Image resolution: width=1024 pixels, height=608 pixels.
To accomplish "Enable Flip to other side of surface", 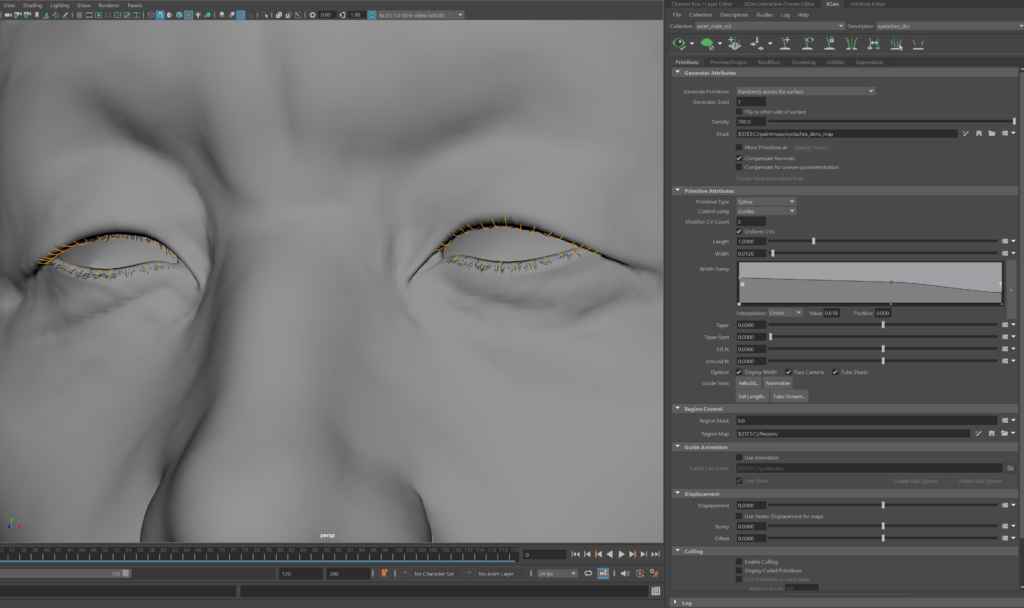I will click(x=739, y=111).
